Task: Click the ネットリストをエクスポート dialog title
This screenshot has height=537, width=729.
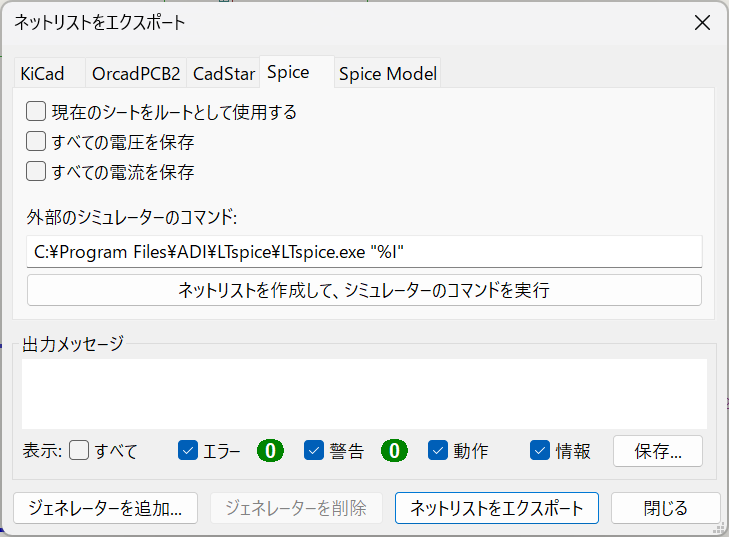Action: click(99, 22)
